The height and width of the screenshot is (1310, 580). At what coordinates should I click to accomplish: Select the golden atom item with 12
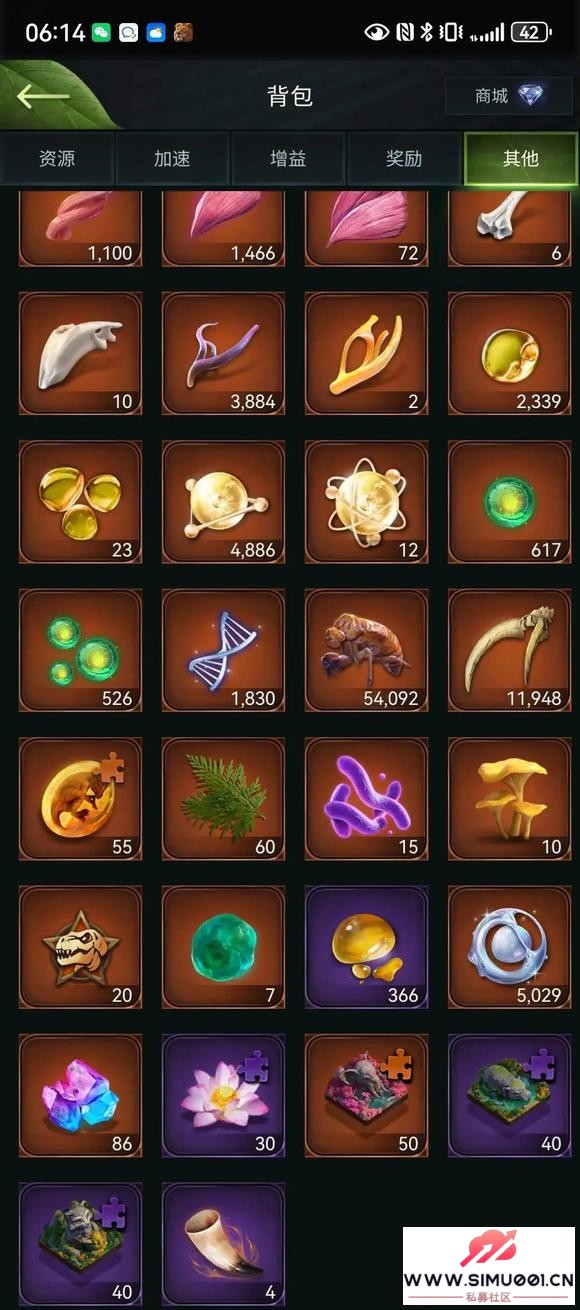click(367, 502)
